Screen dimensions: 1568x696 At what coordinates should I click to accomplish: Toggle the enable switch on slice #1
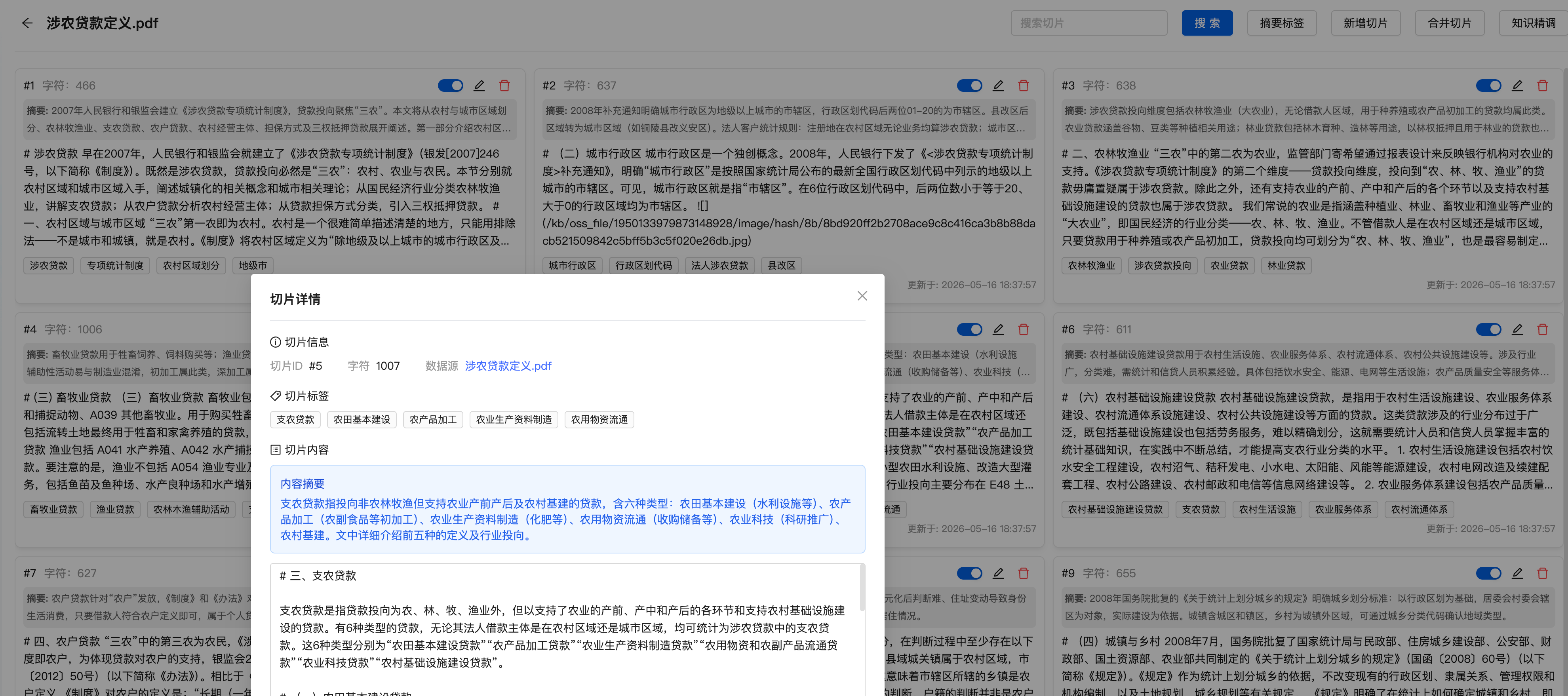click(451, 86)
